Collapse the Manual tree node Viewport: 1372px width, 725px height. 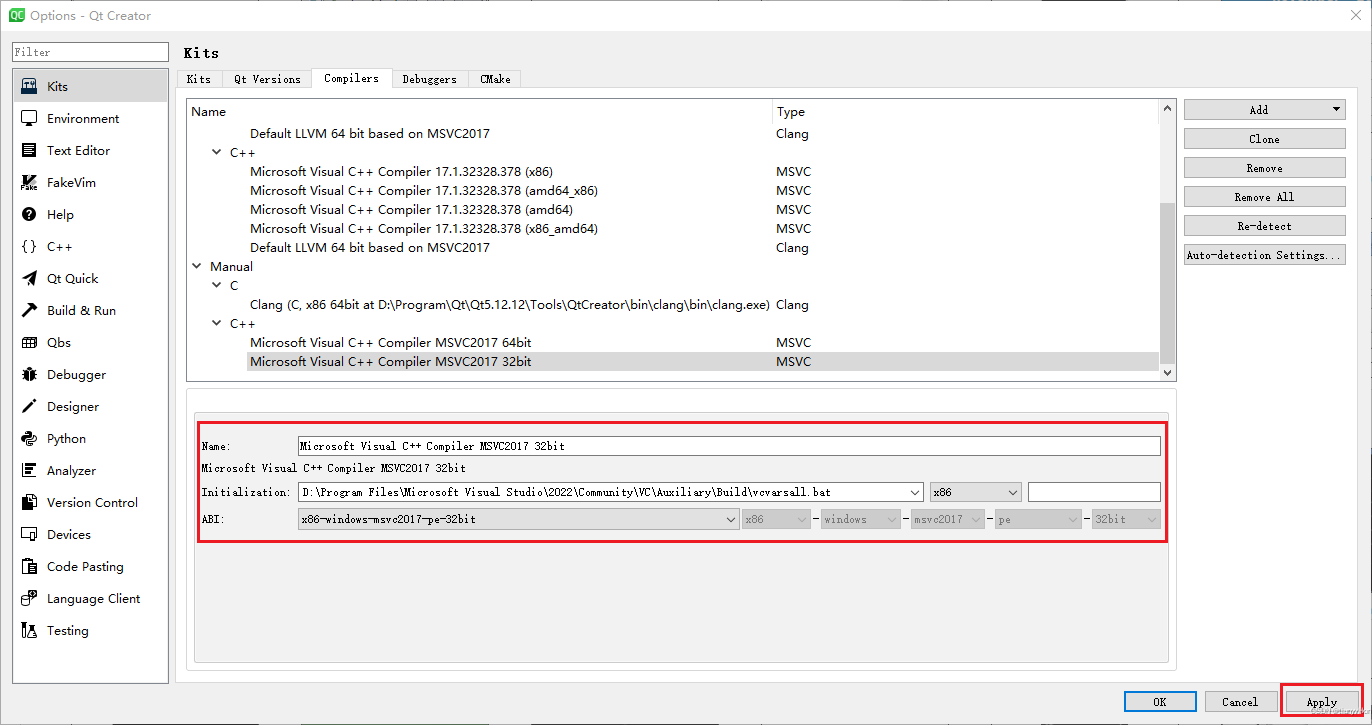click(197, 267)
